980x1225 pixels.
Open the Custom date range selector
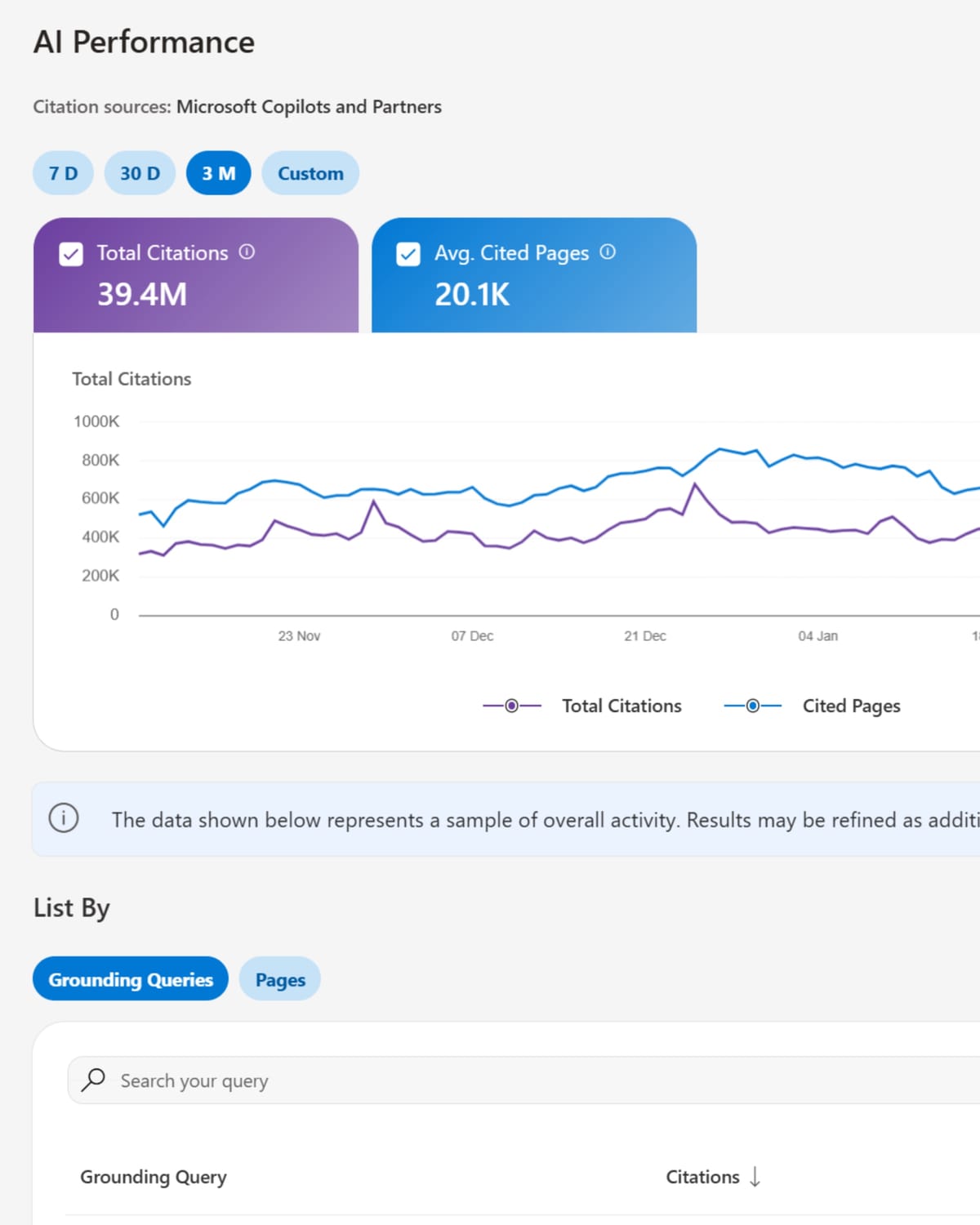[310, 173]
